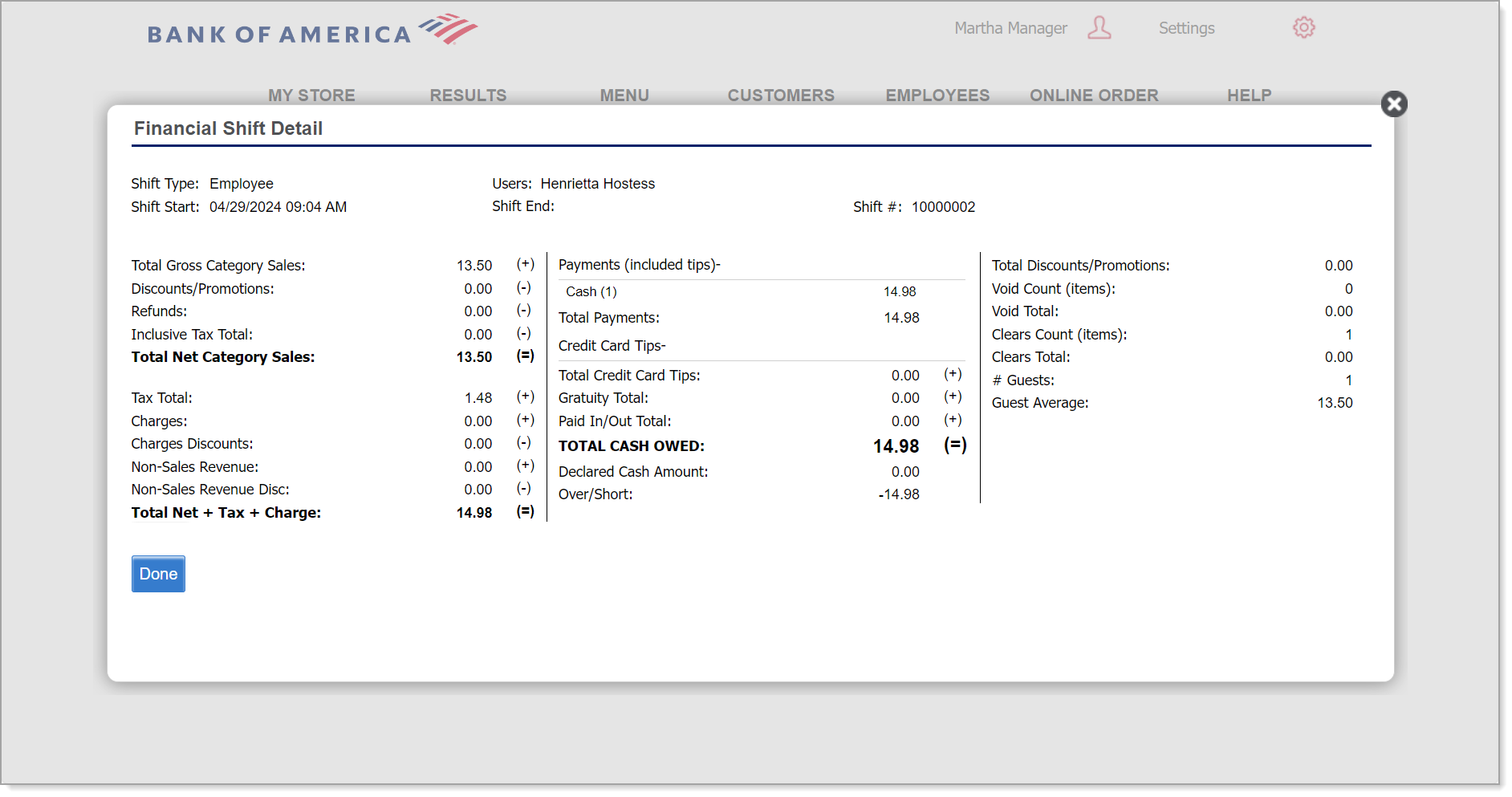This screenshot has height=797, width=1512.
Task: Open the MY STORE menu
Action: pyautogui.click(x=311, y=96)
